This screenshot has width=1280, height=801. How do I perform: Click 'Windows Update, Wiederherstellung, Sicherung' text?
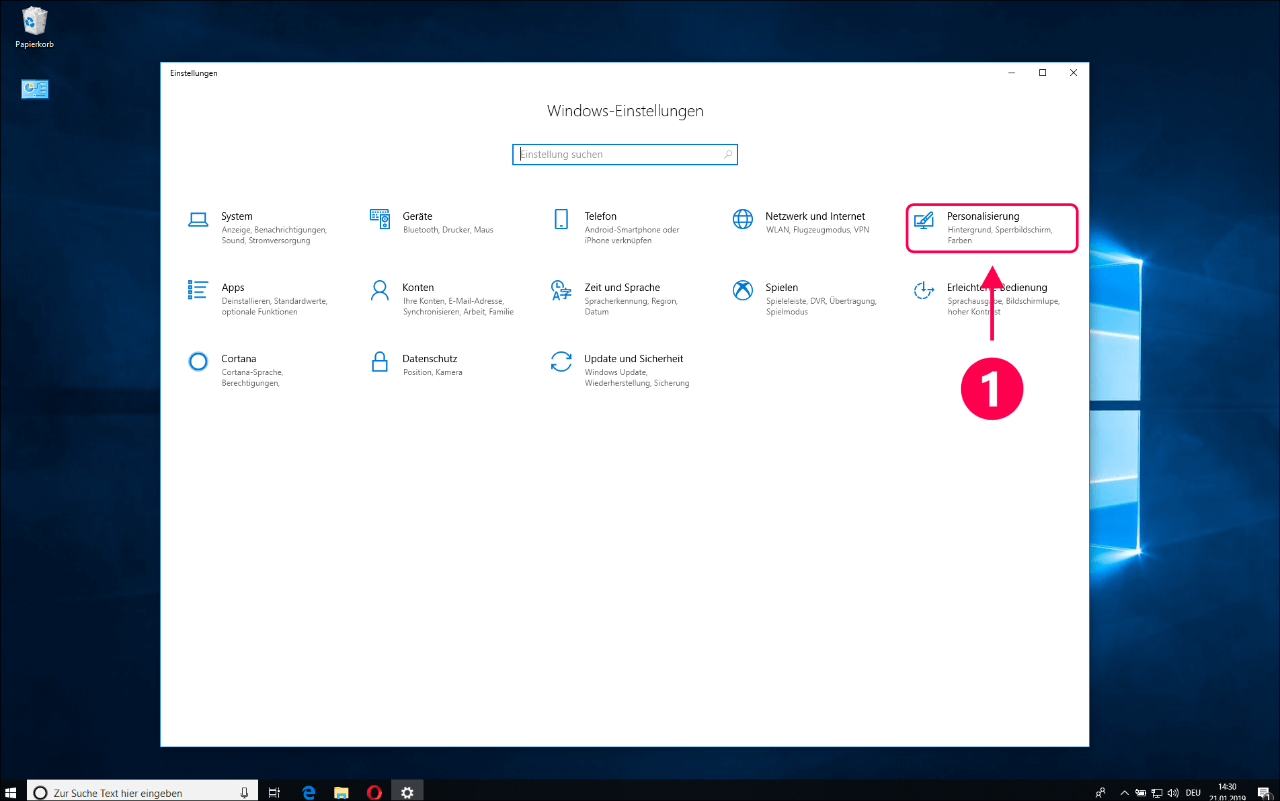point(637,377)
